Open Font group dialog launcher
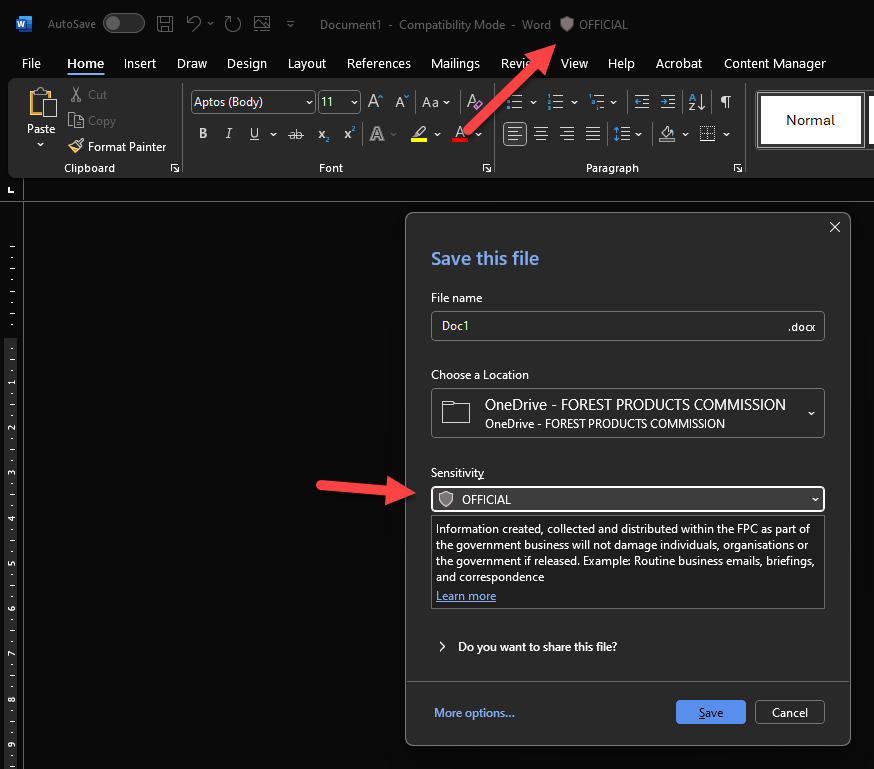 tap(487, 168)
